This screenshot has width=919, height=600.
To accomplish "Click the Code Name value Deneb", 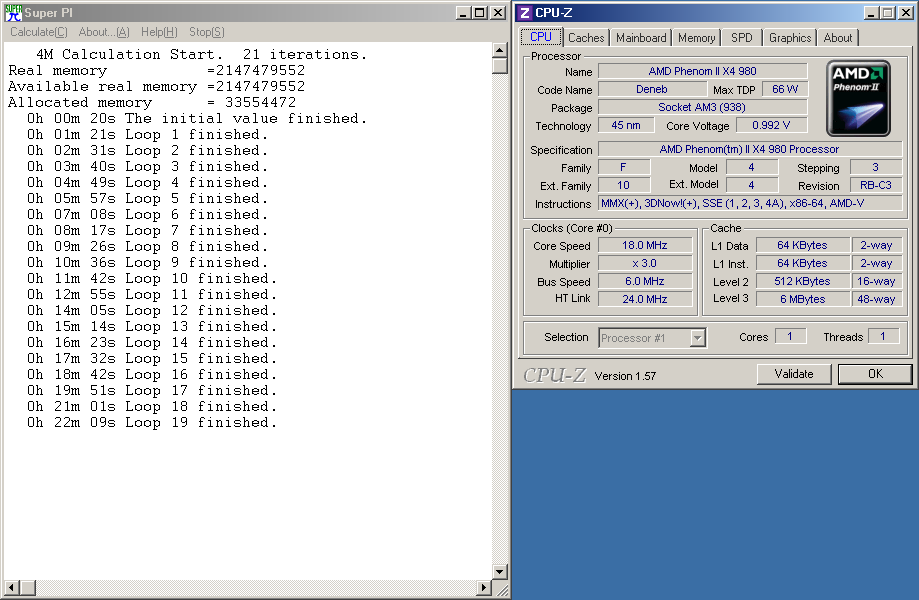I will [652, 89].
